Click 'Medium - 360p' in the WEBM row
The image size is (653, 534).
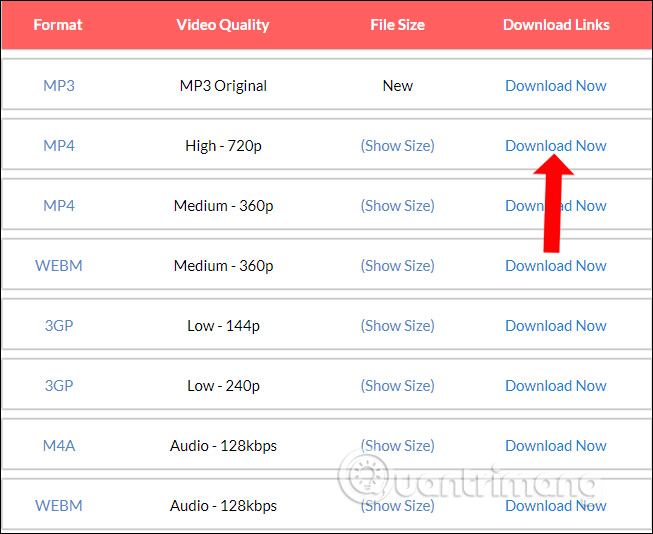coord(223,266)
